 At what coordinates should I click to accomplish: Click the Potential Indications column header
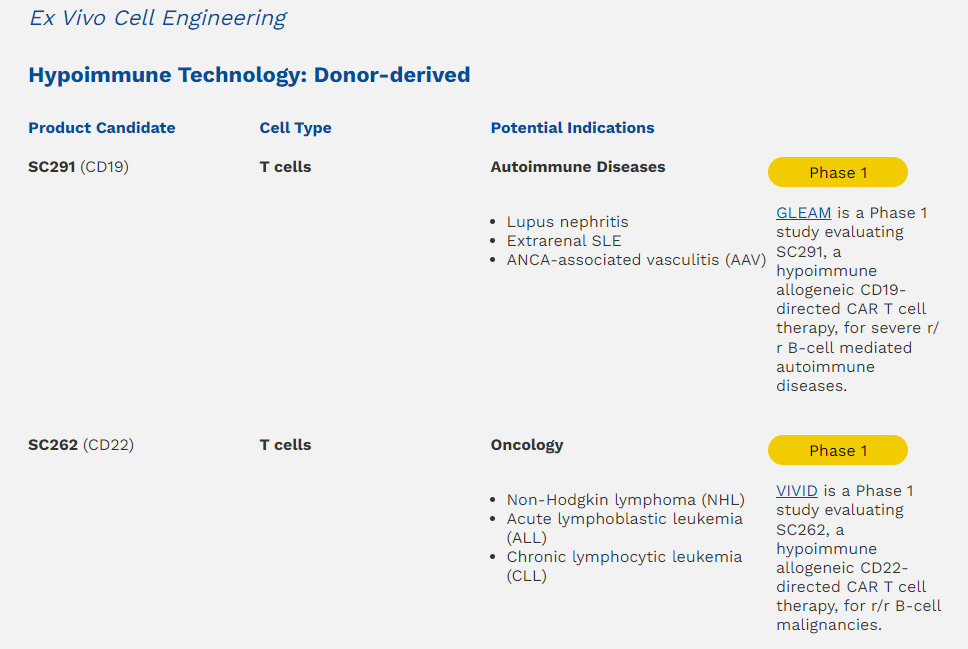pos(572,128)
